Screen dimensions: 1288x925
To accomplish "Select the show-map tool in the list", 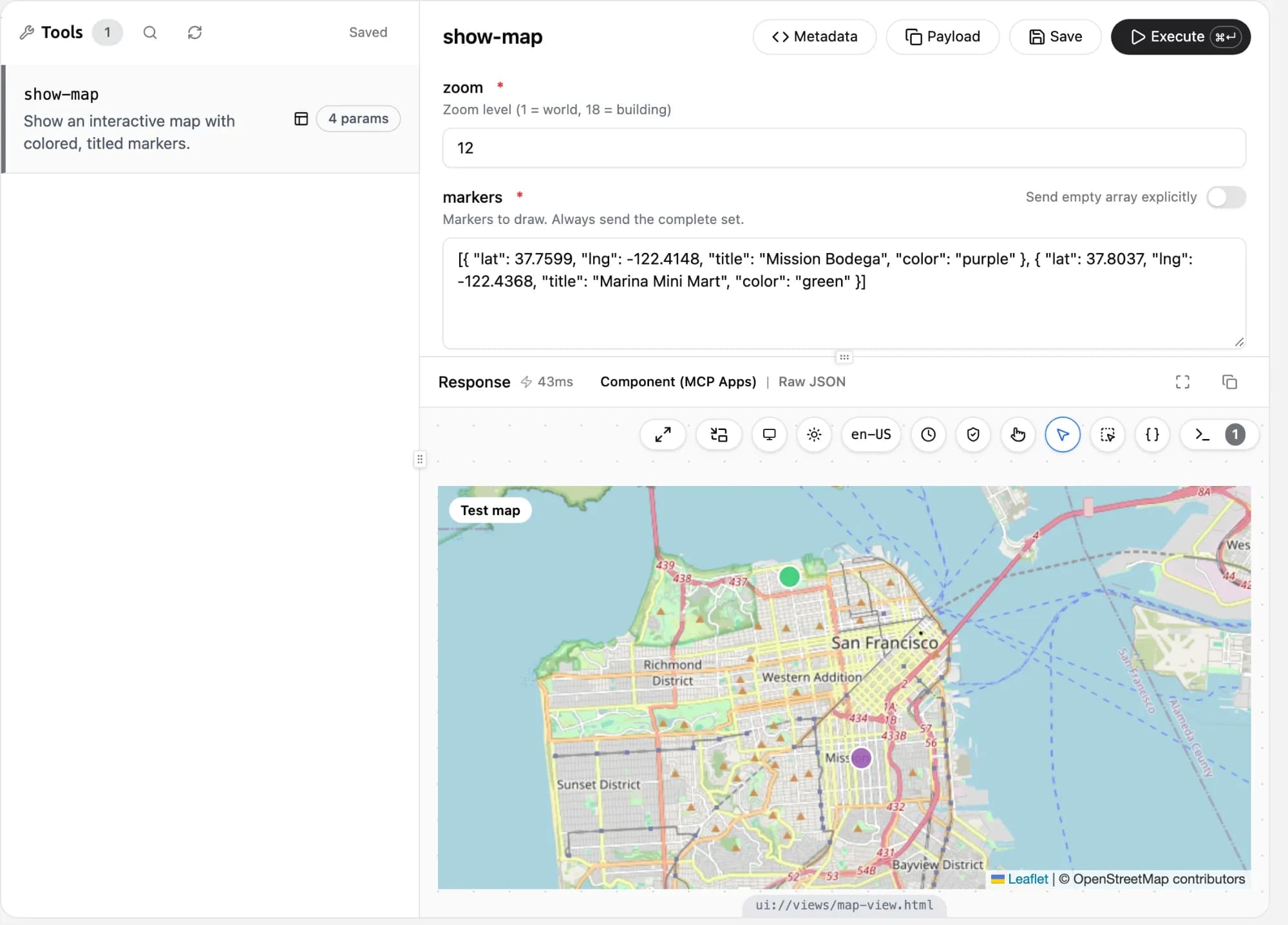I will pos(210,119).
